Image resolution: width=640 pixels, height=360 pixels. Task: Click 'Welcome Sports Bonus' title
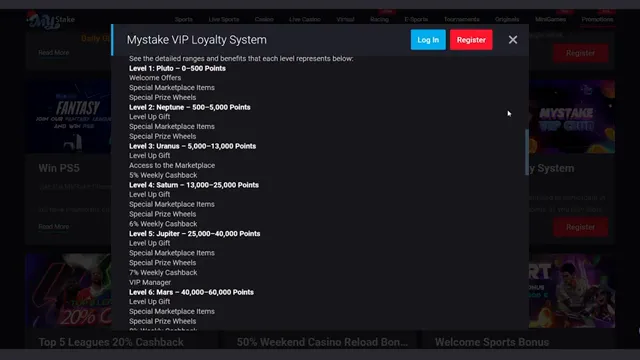(x=492, y=342)
